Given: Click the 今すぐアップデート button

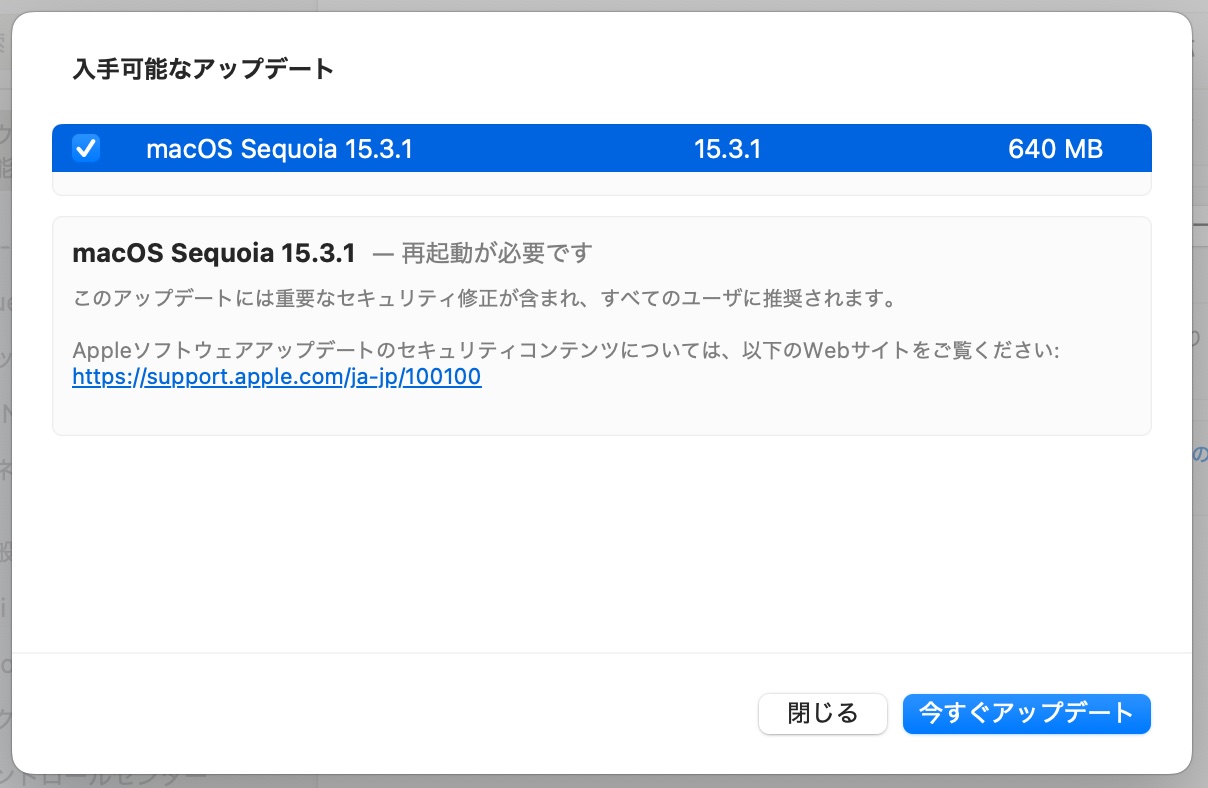Looking at the screenshot, I should pyautogui.click(x=1027, y=714).
